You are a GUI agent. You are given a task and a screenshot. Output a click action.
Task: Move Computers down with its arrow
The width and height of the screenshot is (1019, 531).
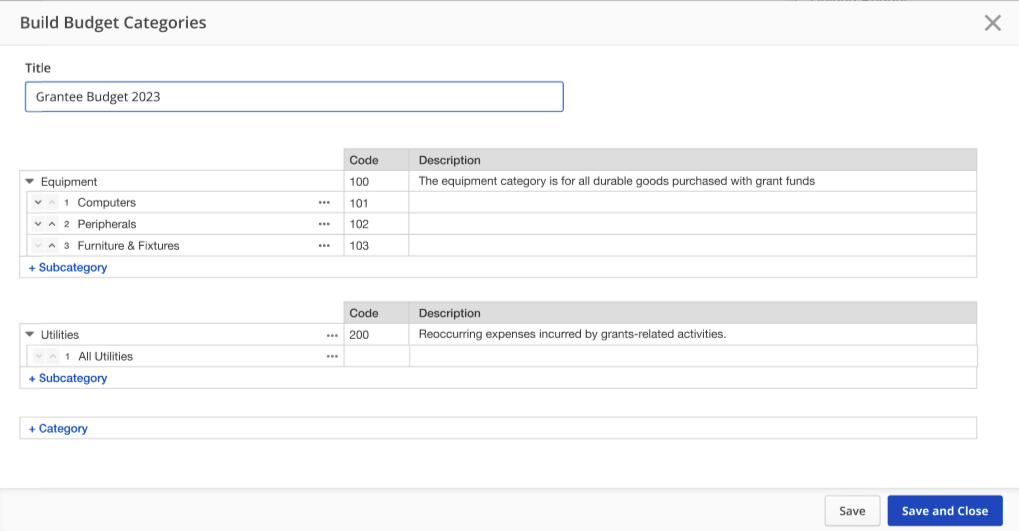[x=38, y=203]
